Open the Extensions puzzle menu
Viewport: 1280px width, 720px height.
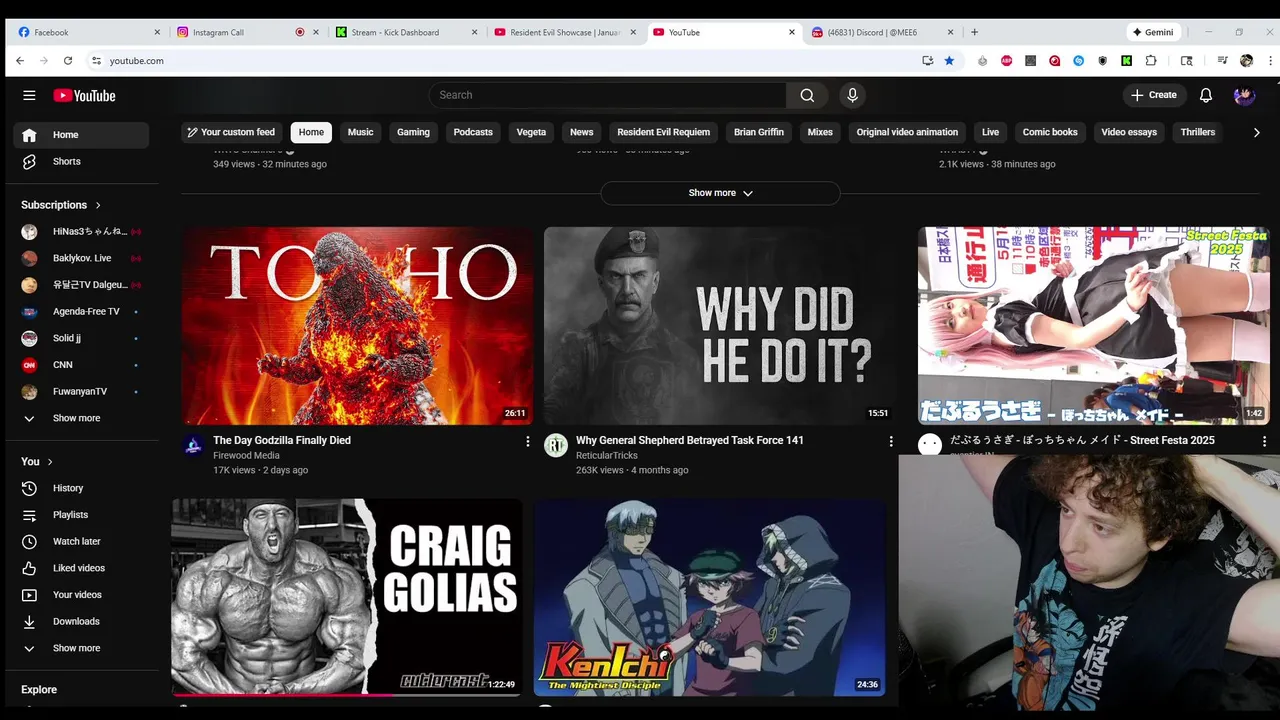(x=1151, y=61)
